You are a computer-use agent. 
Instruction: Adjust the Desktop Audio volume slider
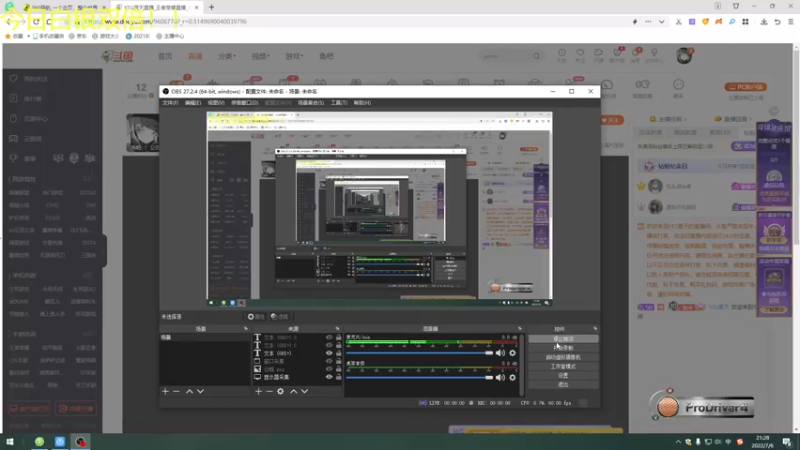coord(420,378)
